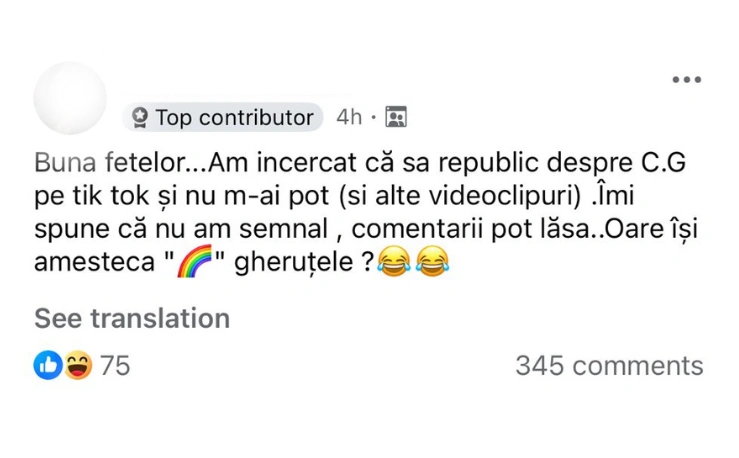The height and width of the screenshot is (458, 739).
Task: Open the post's 4h timestamp link
Action: coord(349,118)
